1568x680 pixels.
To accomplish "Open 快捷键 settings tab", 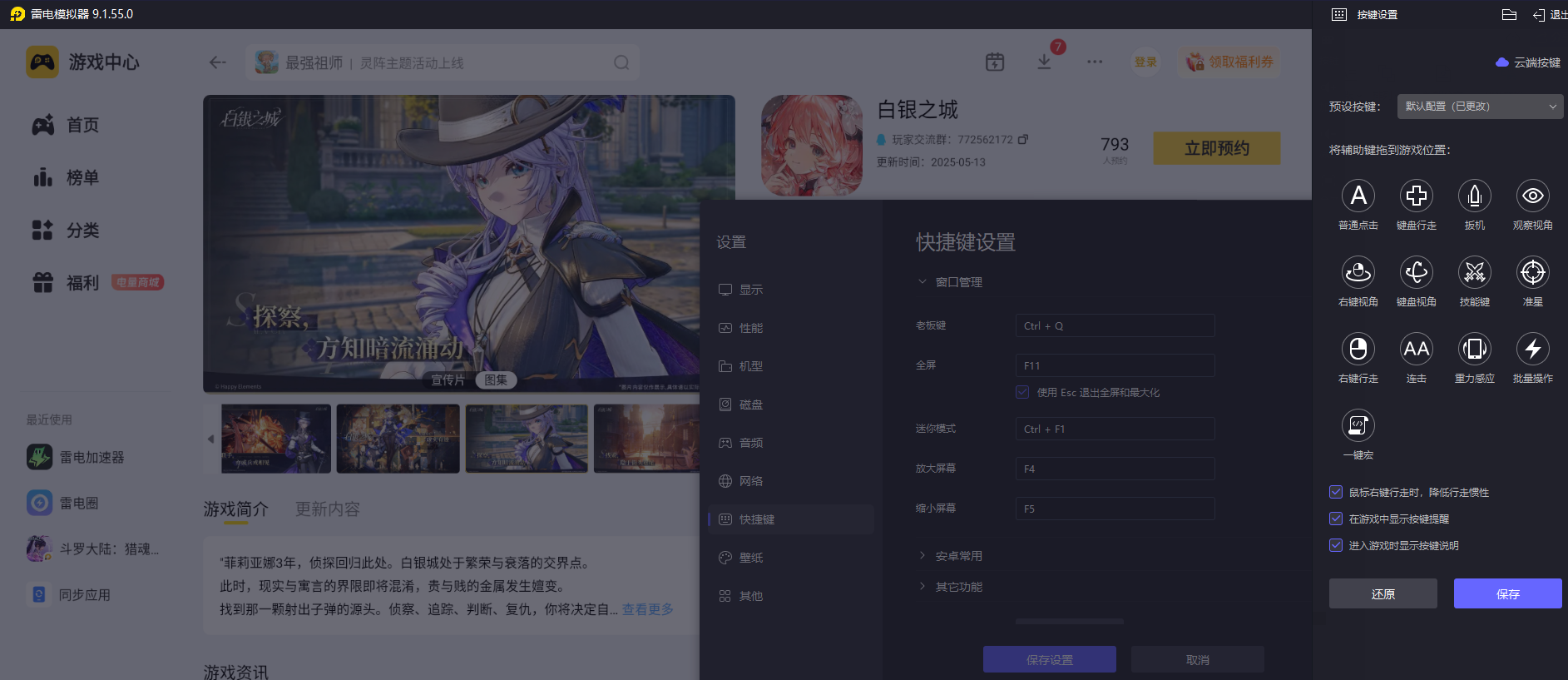I will tap(791, 519).
